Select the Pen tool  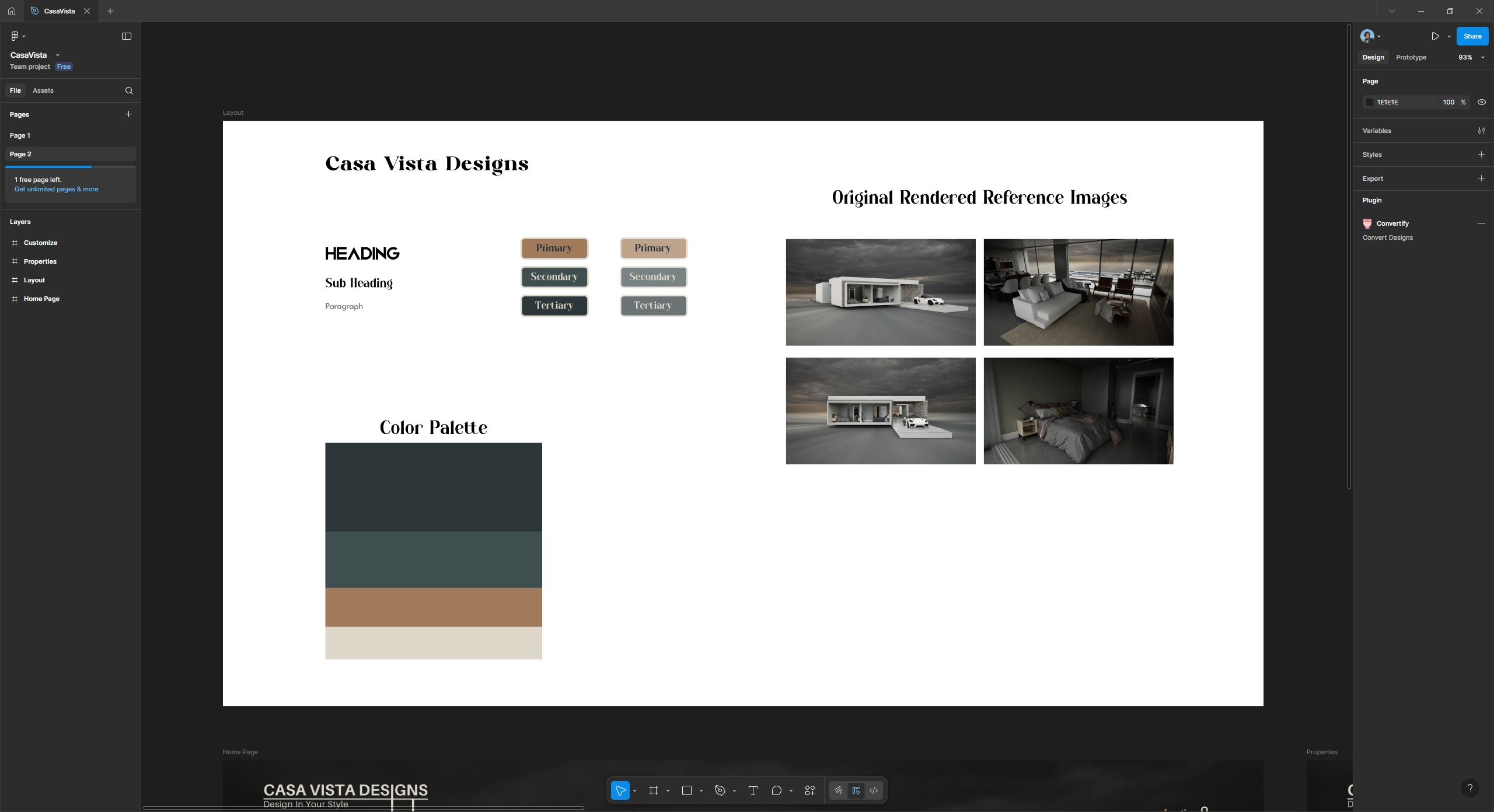click(720, 790)
